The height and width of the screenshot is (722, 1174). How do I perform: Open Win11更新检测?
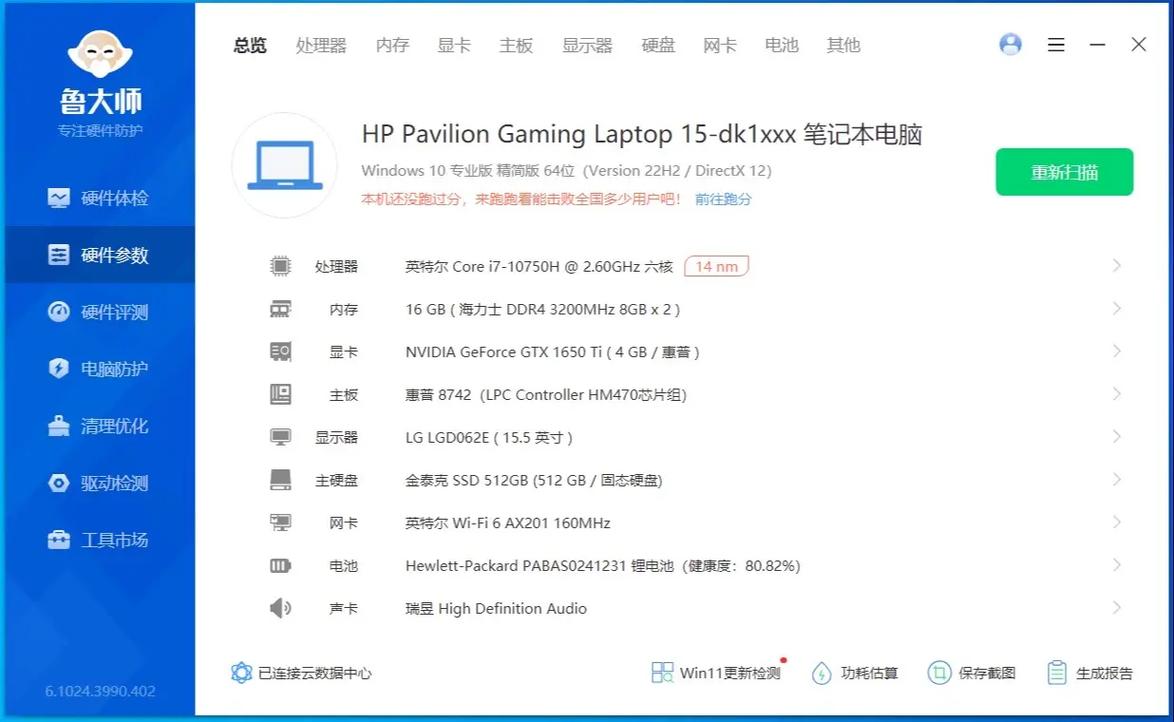(x=717, y=673)
